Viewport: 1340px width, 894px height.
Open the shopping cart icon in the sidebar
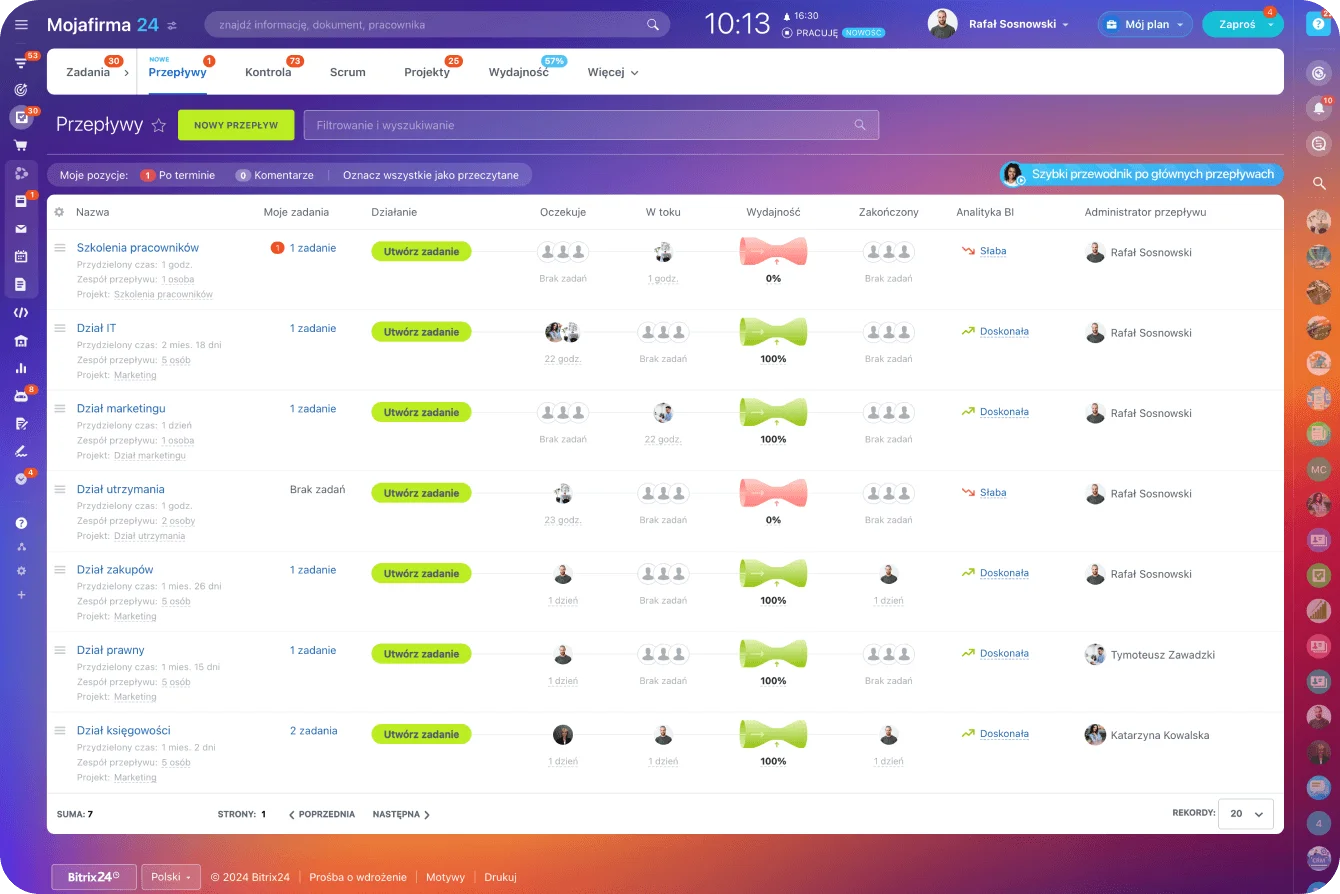click(x=21, y=146)
